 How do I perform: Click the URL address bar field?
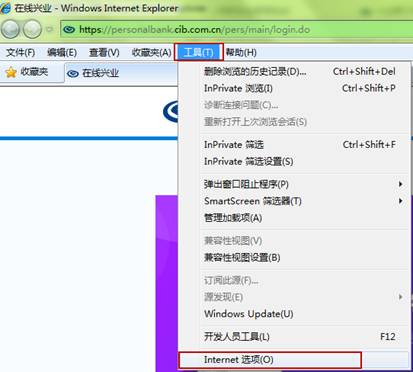click(x=236, y=30)
